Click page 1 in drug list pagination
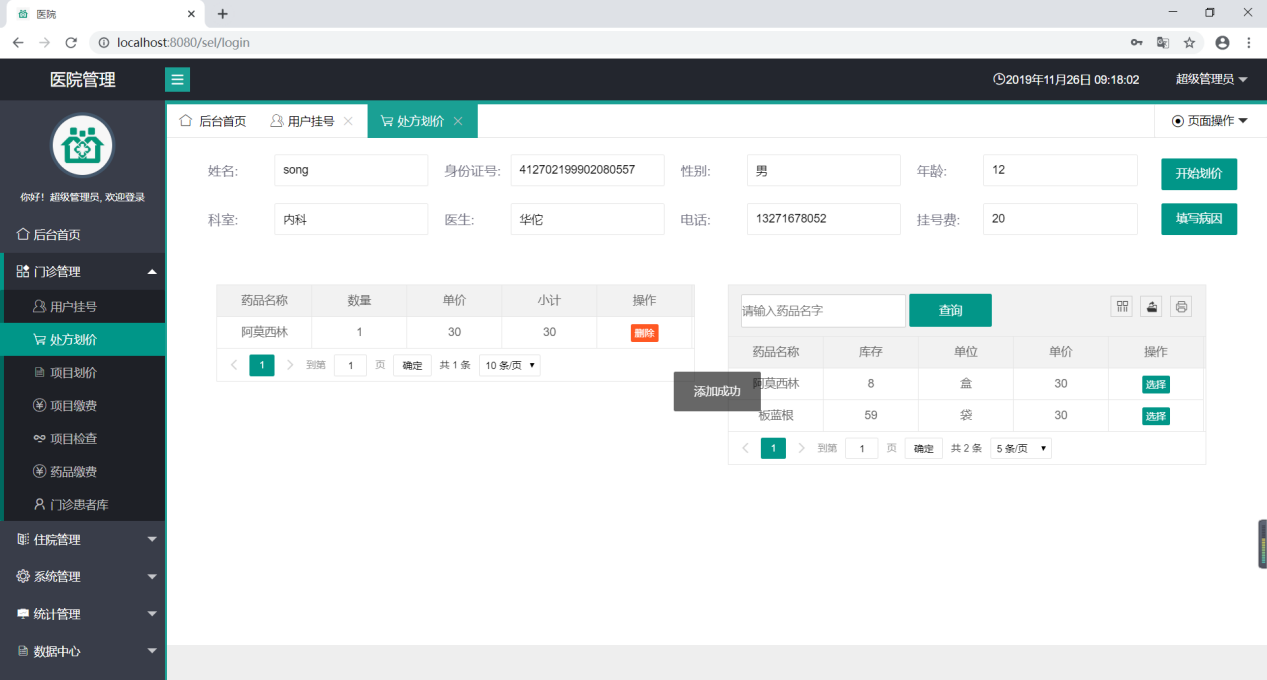Viewport: 1267px width, 680px height. tap(773, 448)
